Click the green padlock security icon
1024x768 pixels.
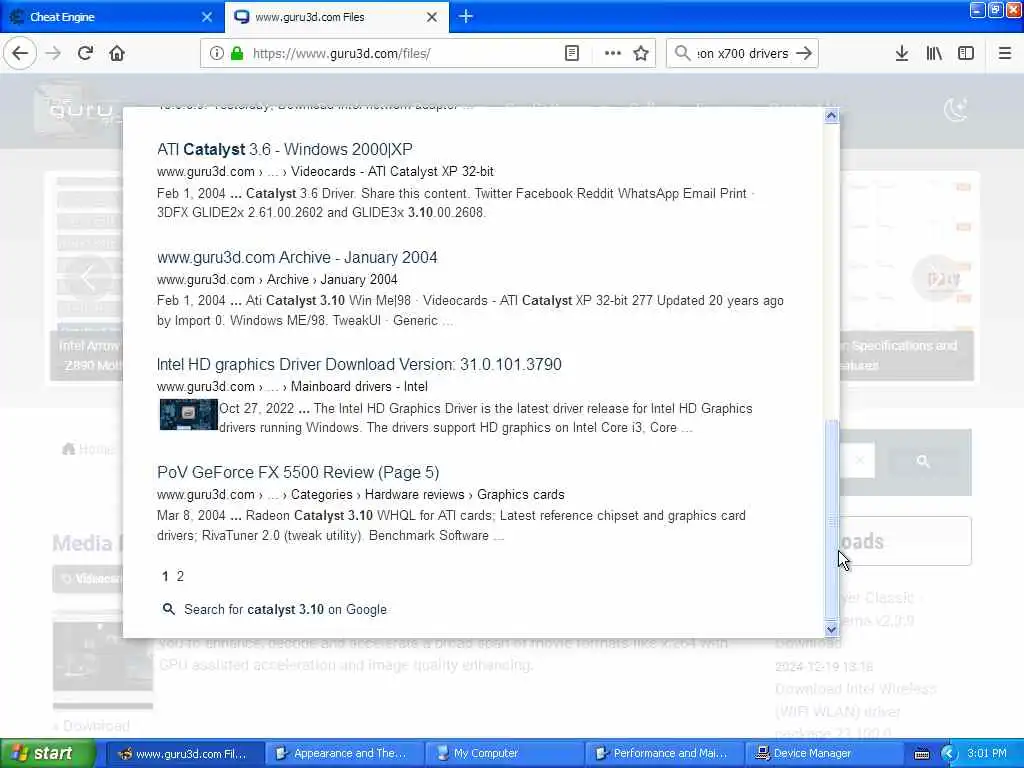pos(237,54)
